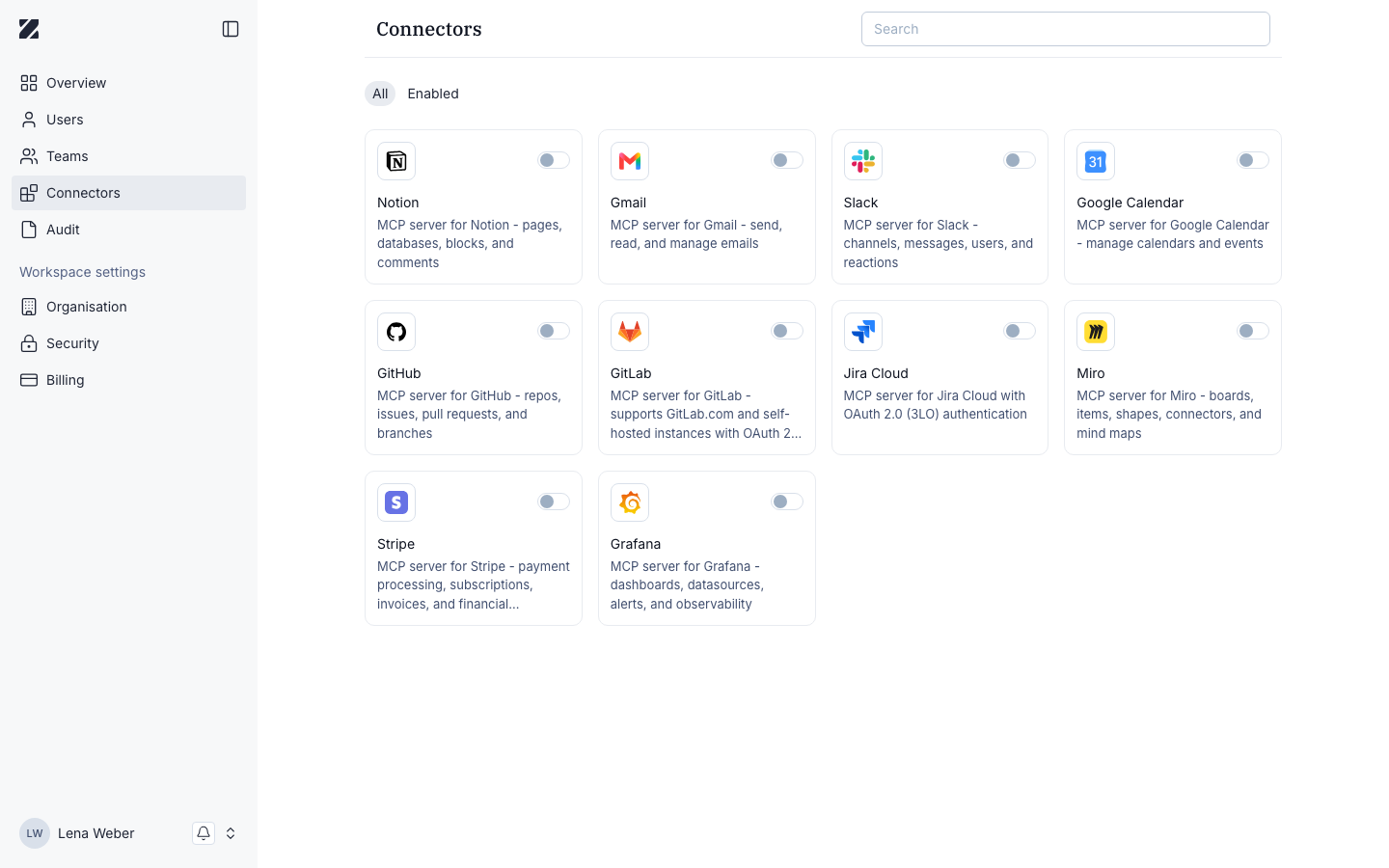Open the Billing page

(128, 380)
